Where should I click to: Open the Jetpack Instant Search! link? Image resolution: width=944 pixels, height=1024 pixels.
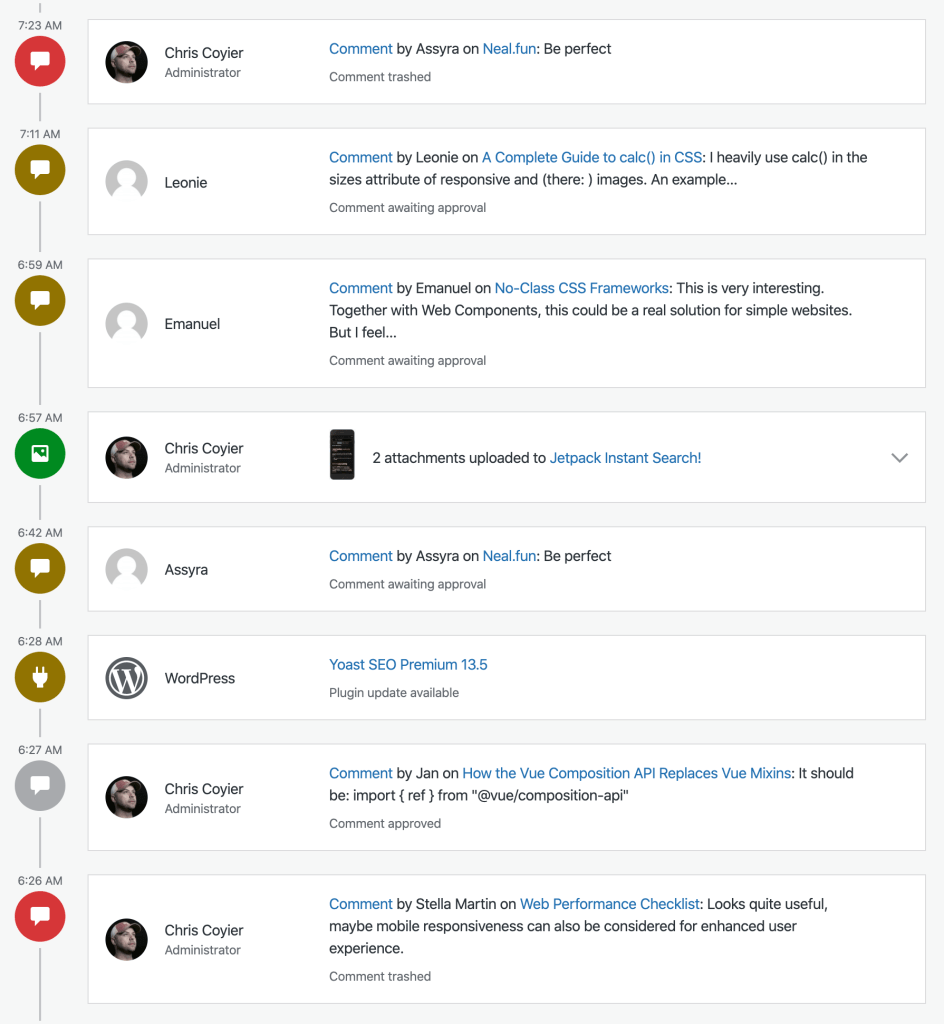625,458
